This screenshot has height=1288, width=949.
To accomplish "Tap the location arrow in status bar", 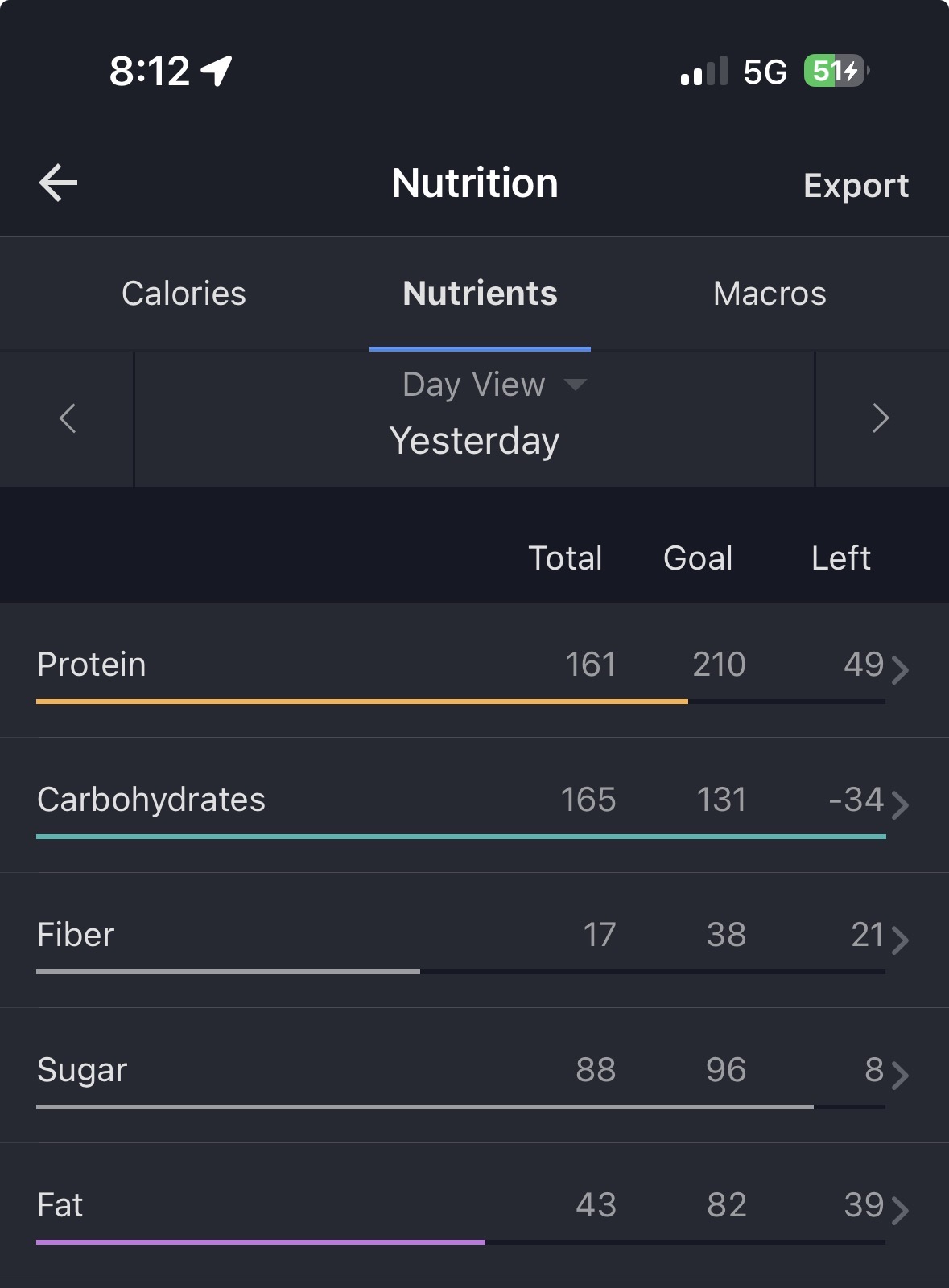I will [217, 71].
